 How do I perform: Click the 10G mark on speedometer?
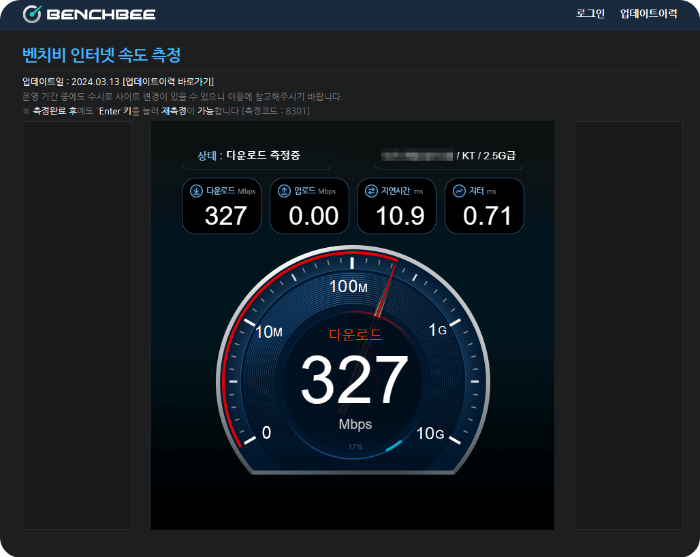coord(430,433)
